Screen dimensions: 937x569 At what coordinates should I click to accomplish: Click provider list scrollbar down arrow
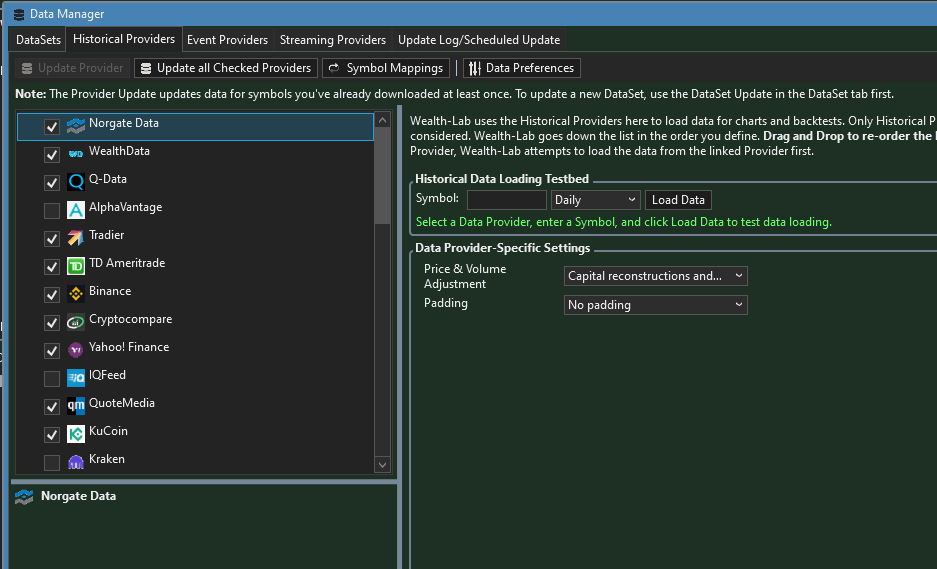tap(382, 464)
